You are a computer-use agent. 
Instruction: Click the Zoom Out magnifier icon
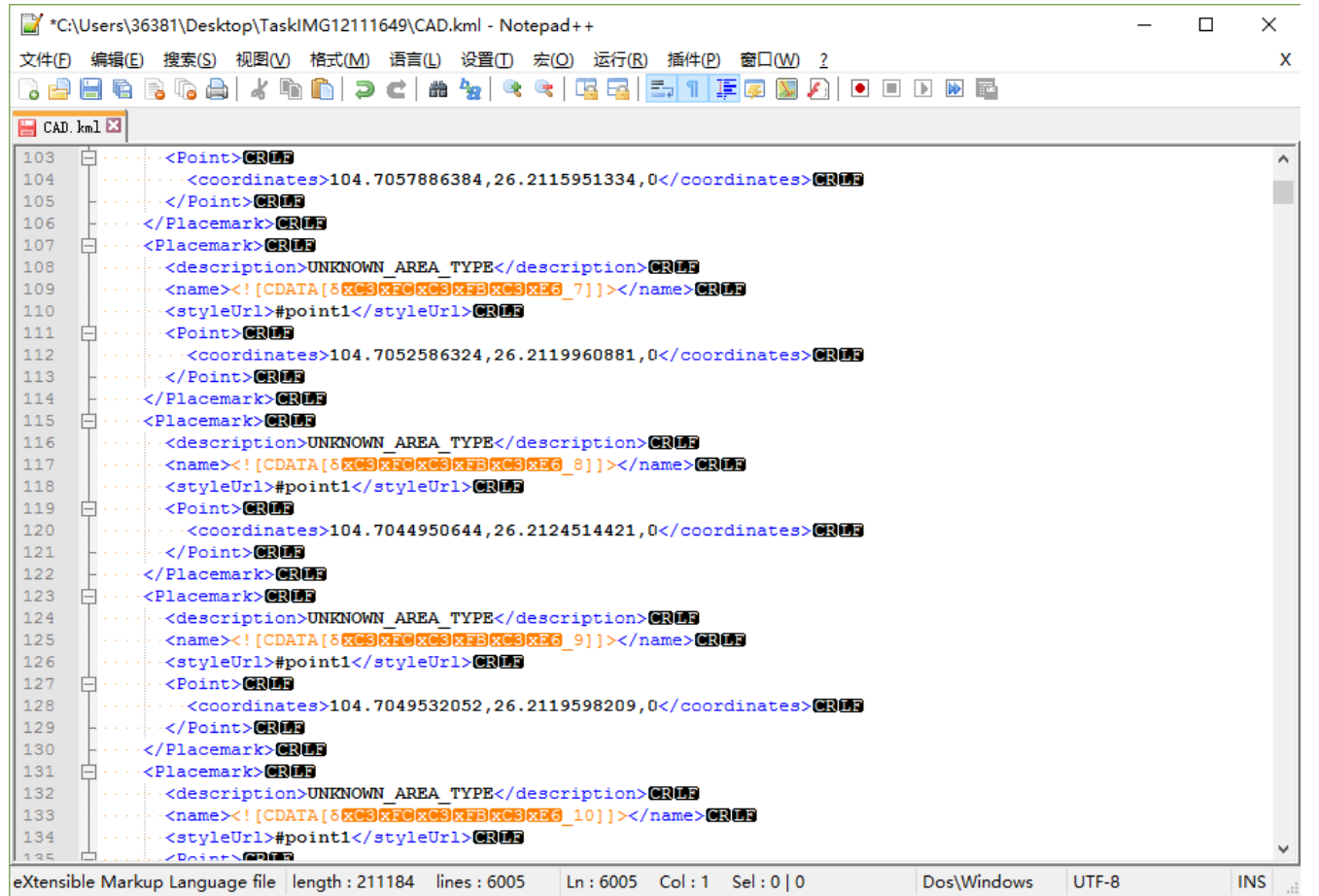pos(544,89)
